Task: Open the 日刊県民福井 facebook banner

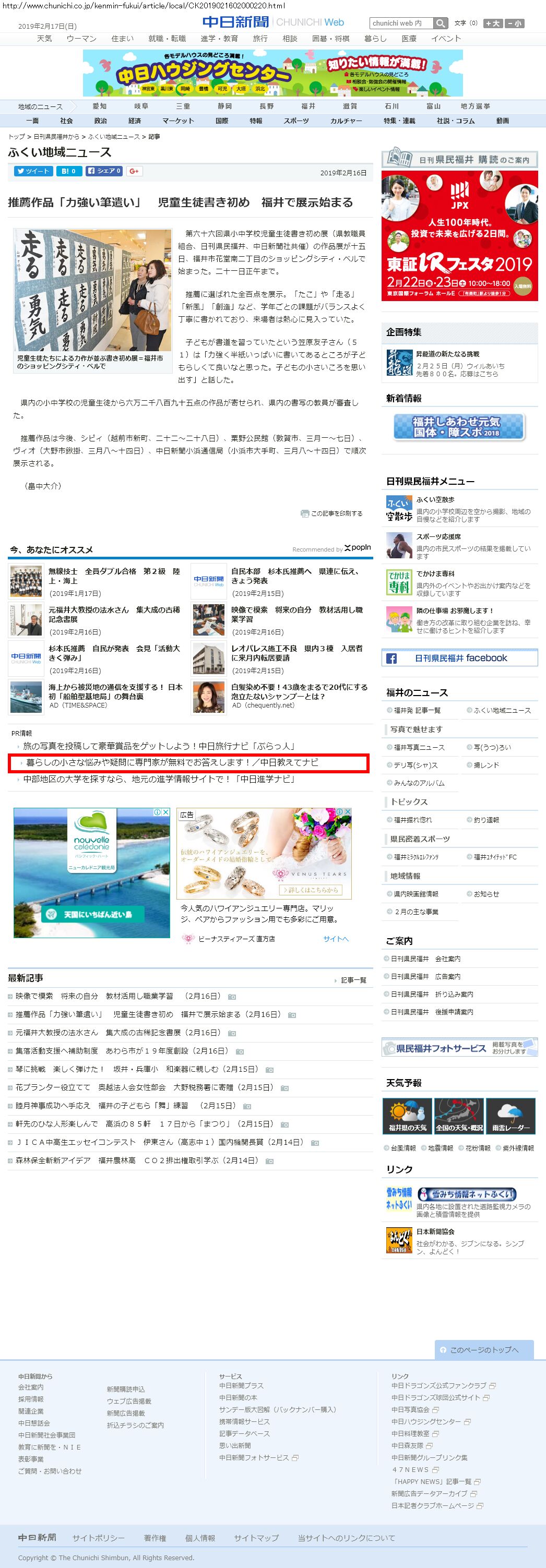Action: [x=459, y=658]
